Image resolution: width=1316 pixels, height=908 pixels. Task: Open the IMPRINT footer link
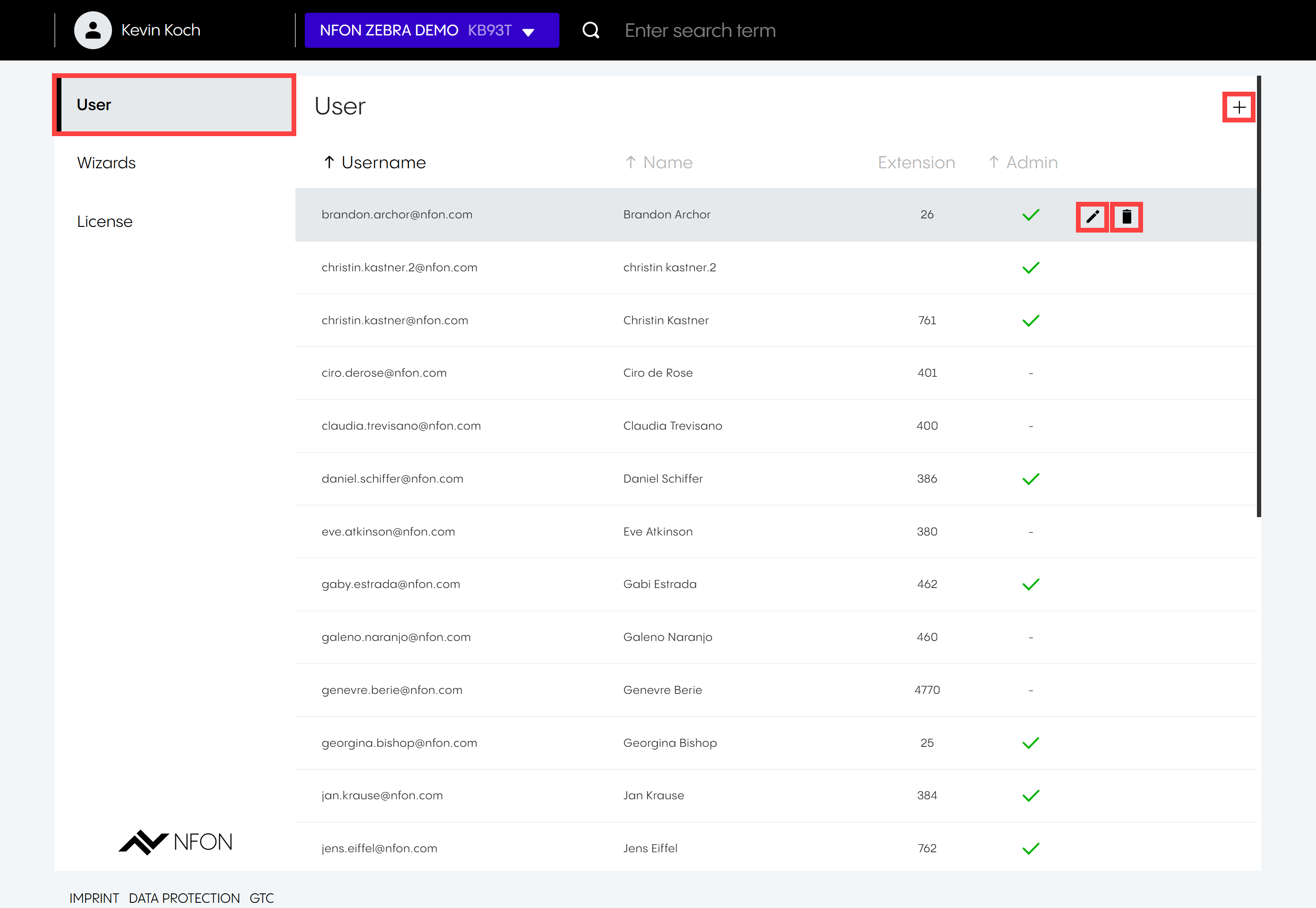tap(94, 898)
